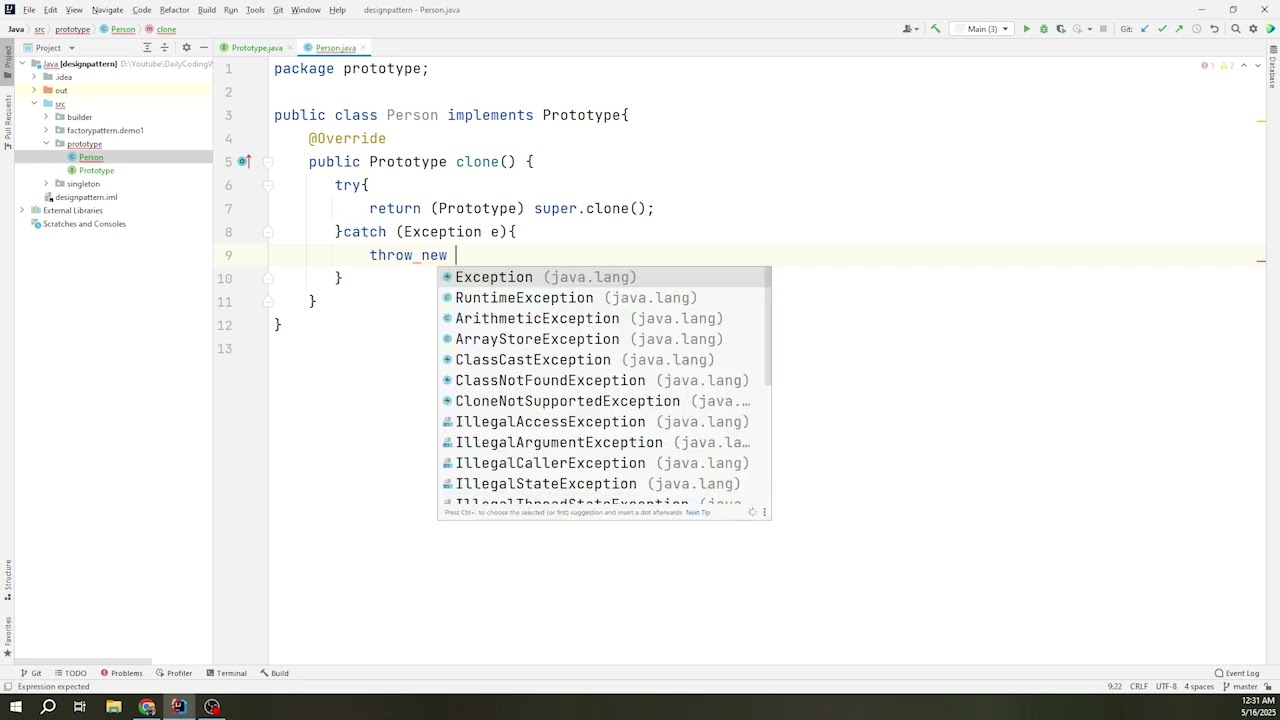Open the Terminal tool window

pos(226,673)
